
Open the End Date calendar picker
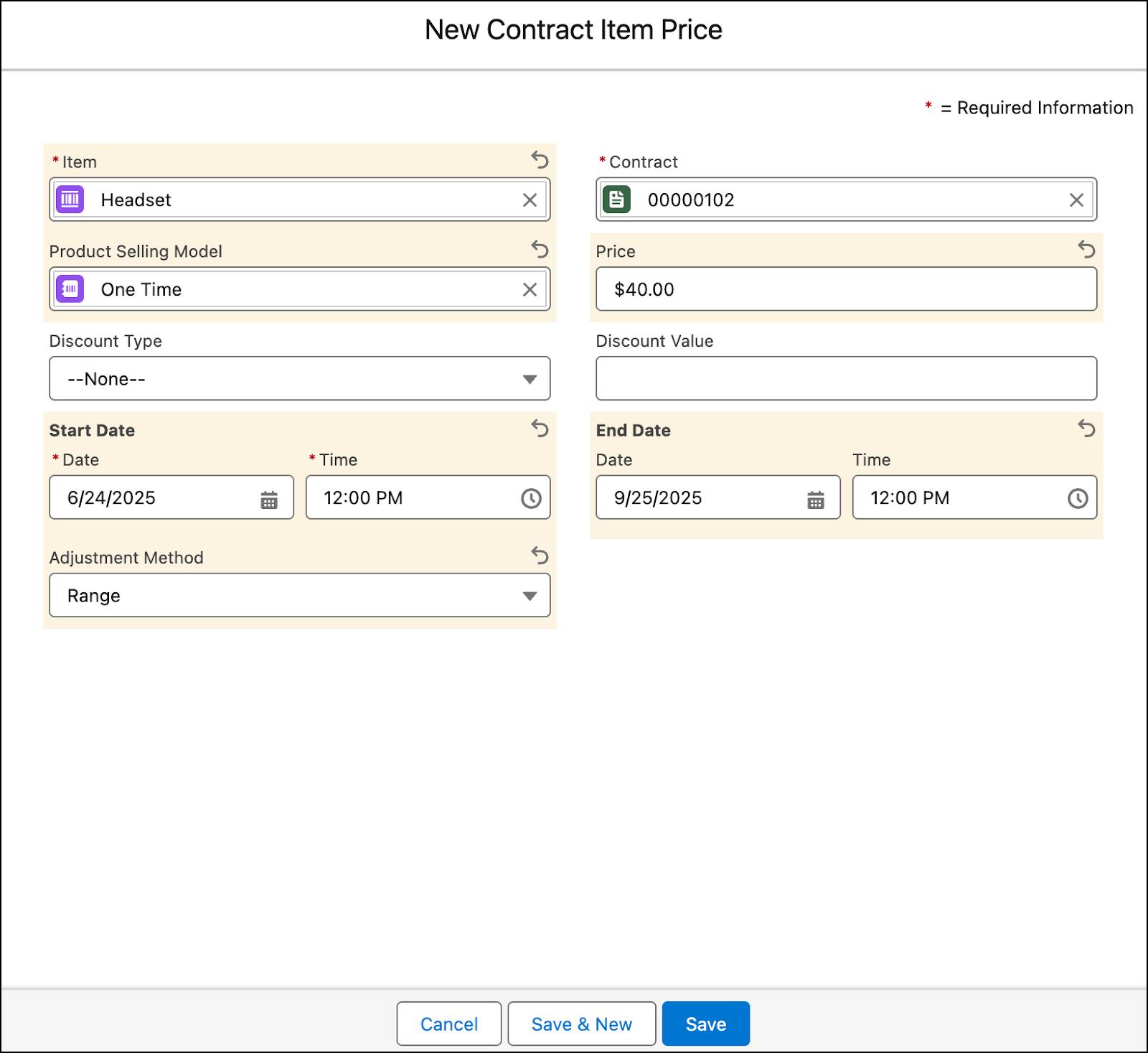pyautogui.click(x=816, y=500)
